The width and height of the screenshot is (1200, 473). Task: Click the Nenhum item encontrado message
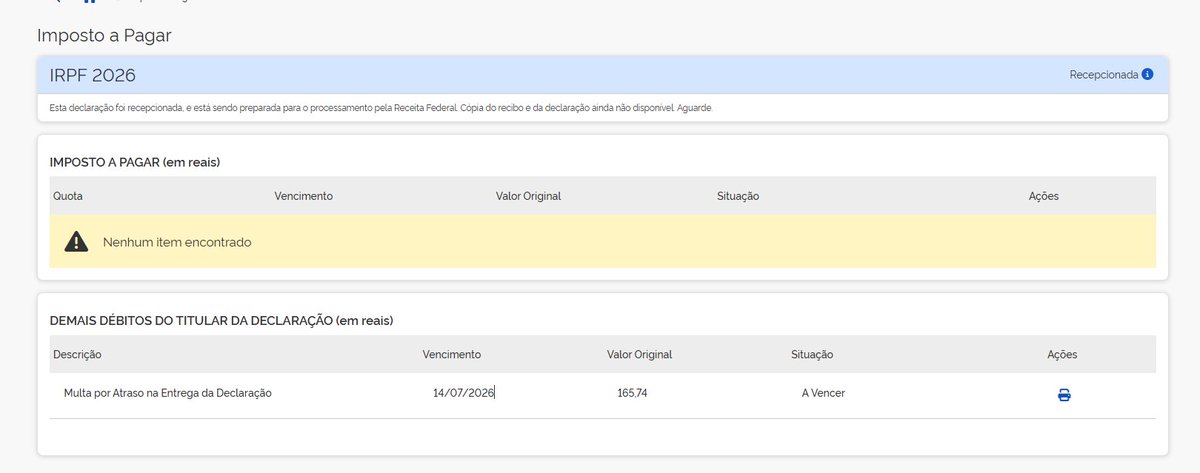(177, 242)
